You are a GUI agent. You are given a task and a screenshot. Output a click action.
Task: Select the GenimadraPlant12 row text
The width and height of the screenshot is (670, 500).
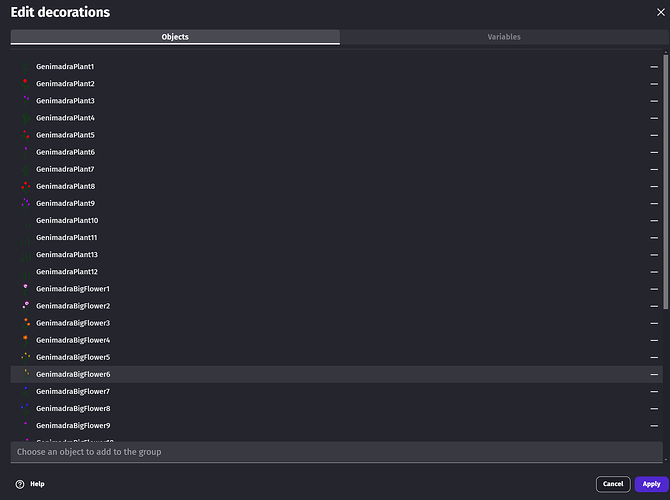coord(67,272)
